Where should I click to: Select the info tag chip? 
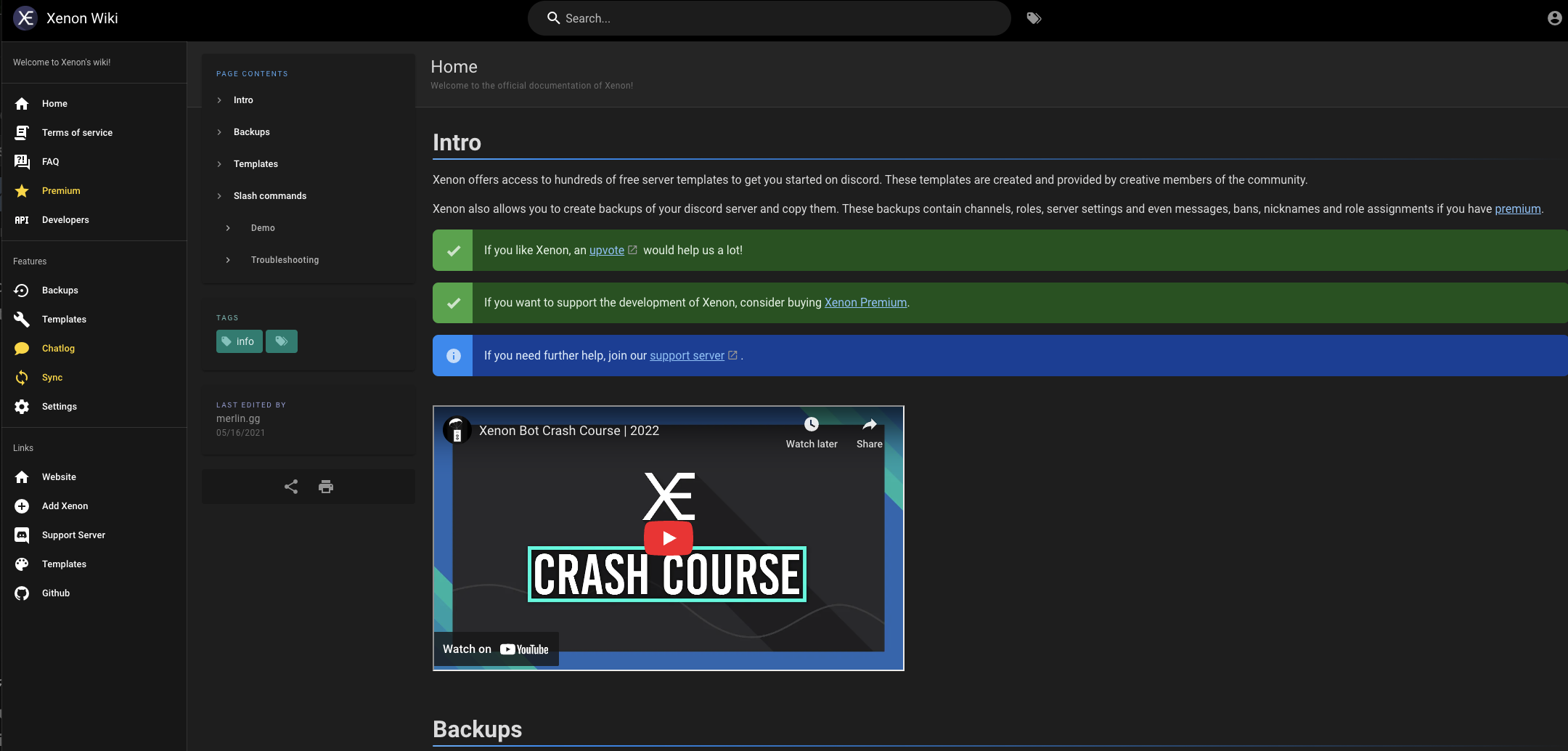tap(240, 341)
